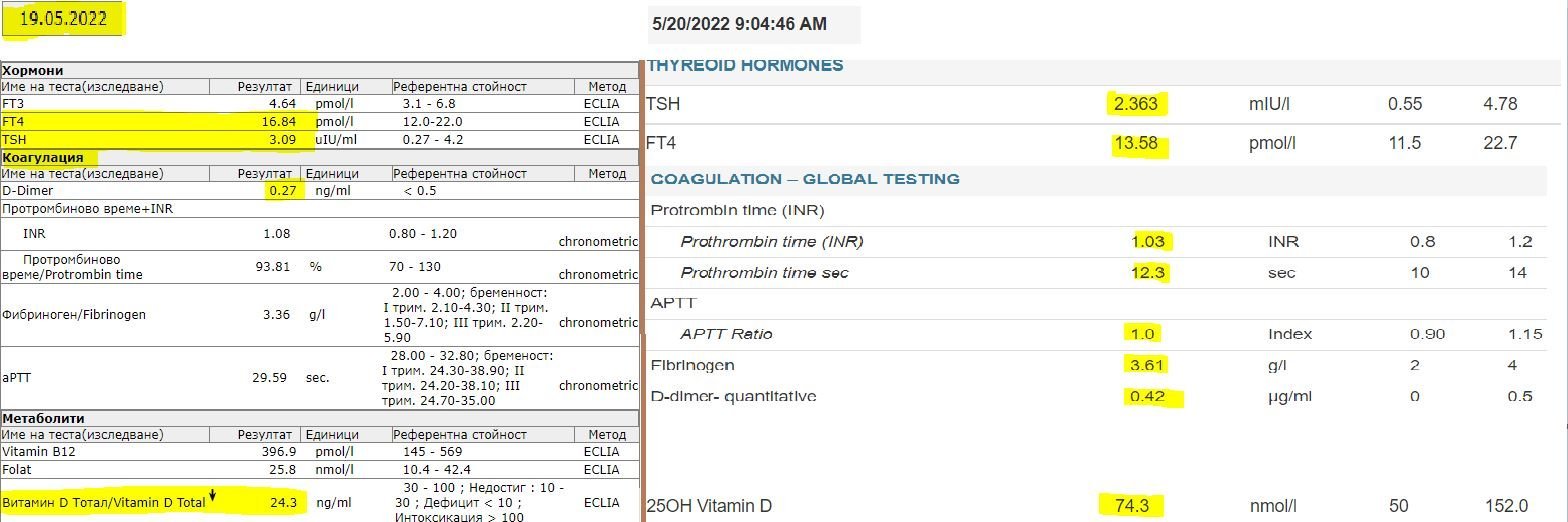
Task: Select the D-dimer- quantitative label
Action: (733, 397)
